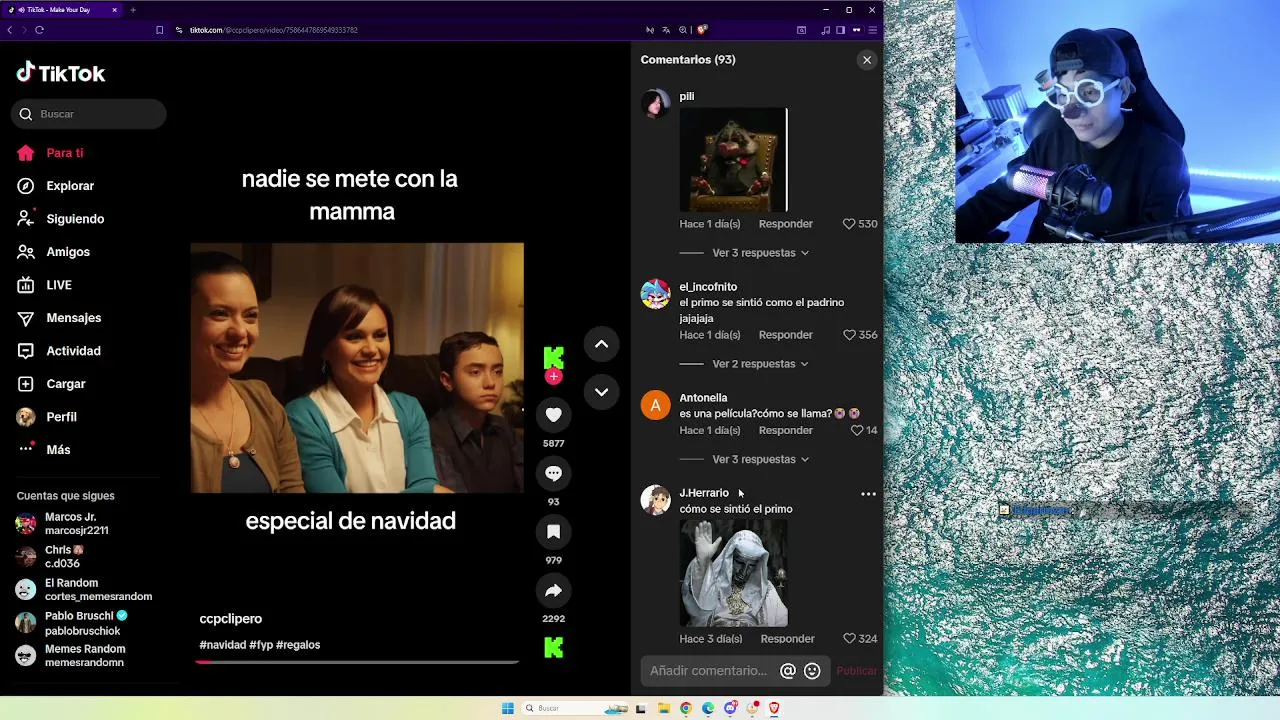
Task: Like J.Herrario's comment heart
Action: (x=849, y=639)
